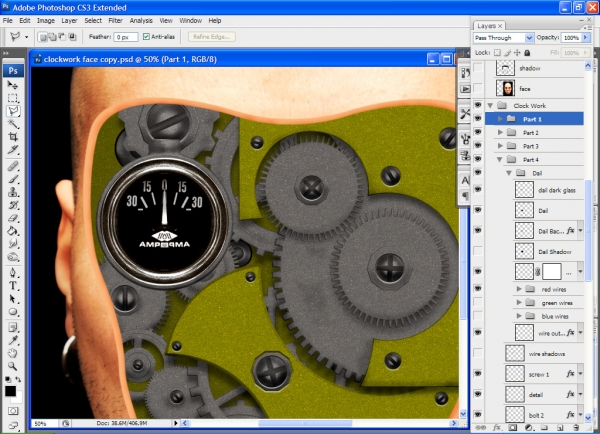Hide the Part 3 group
The image size is (600, 434).
[x=478, y=145]
